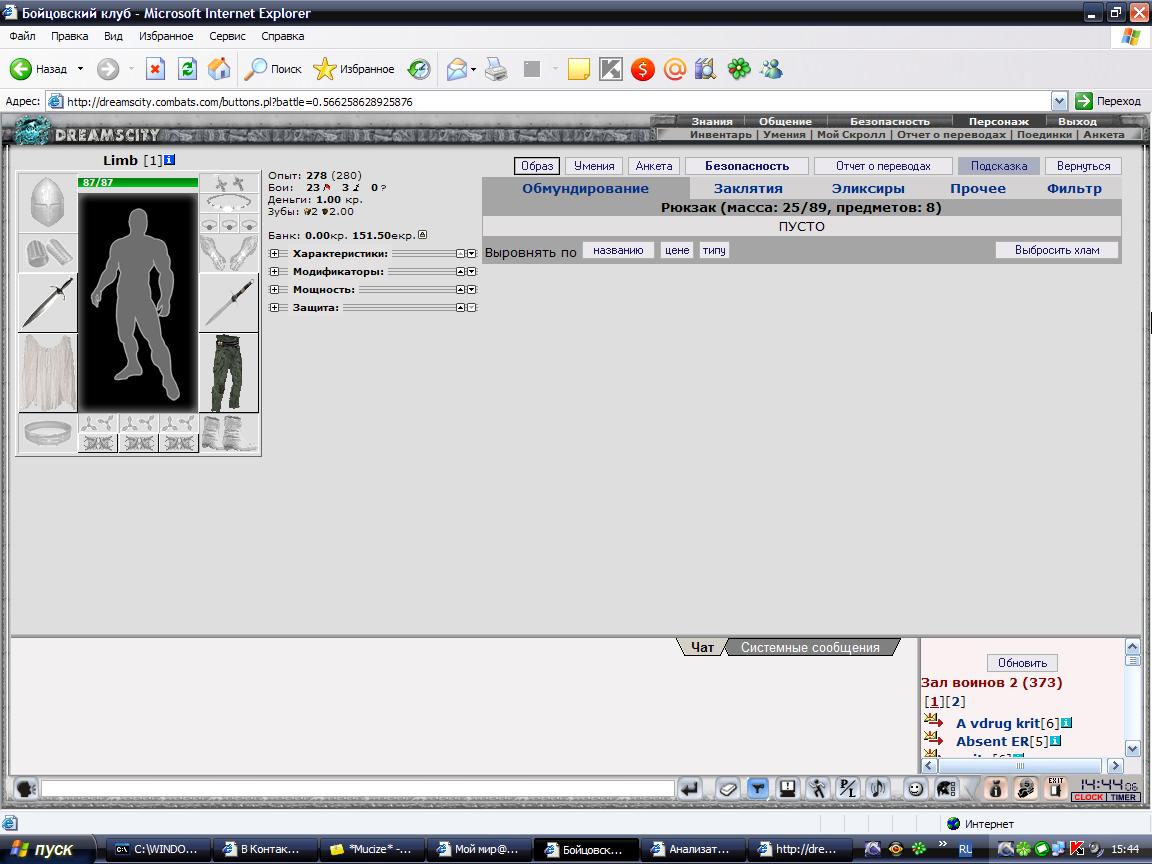Open the Messenger people icon in toolbar
This screenshot has width=1152, height=864.
pyautogui.click(x=771, y=69)
